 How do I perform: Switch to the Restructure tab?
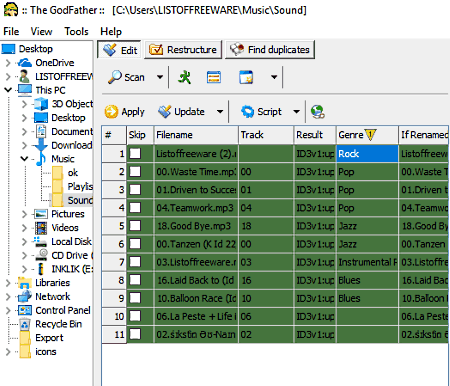[x=183, y=50]
